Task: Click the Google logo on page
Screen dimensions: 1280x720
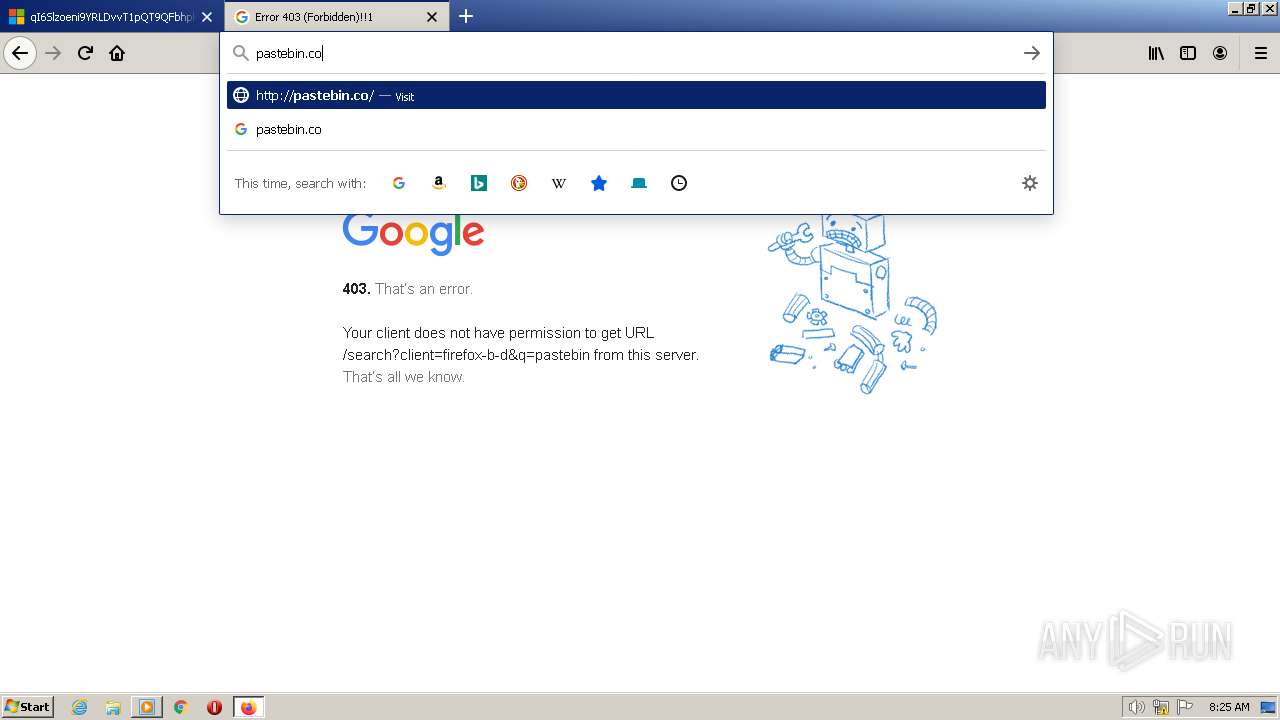Action: [413, 234]
